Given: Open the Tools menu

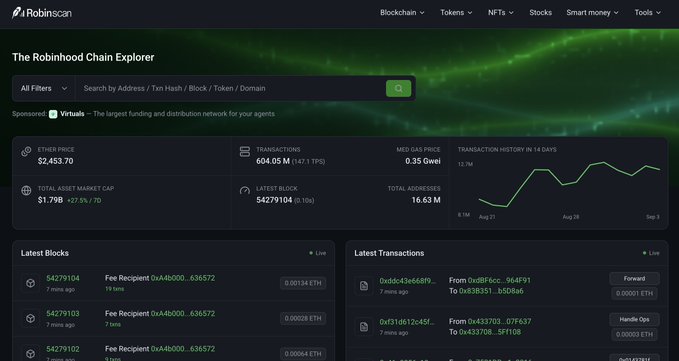Looking at the screenshot, I should (648, 13).
